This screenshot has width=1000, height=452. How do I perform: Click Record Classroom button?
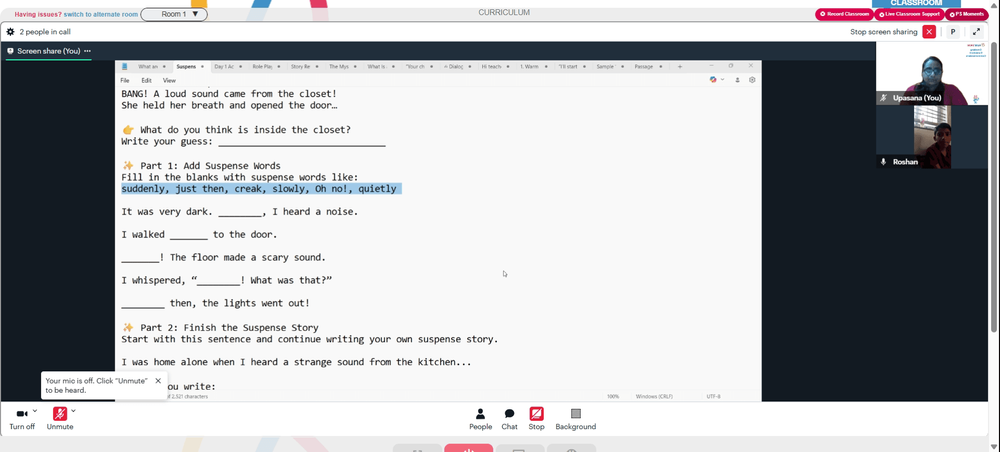coord(844,14)
